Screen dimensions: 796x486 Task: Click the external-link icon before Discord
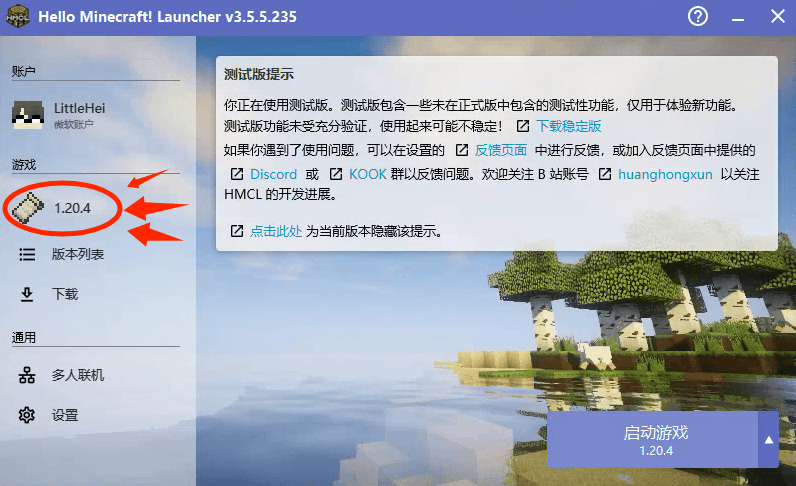[237, 174]
